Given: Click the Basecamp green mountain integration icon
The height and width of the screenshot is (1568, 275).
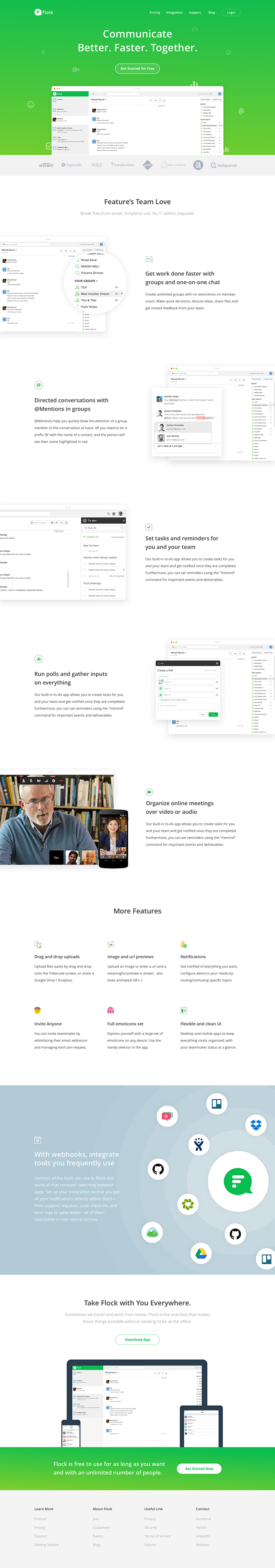Looking at the screenshot, I should point(152,1233).
